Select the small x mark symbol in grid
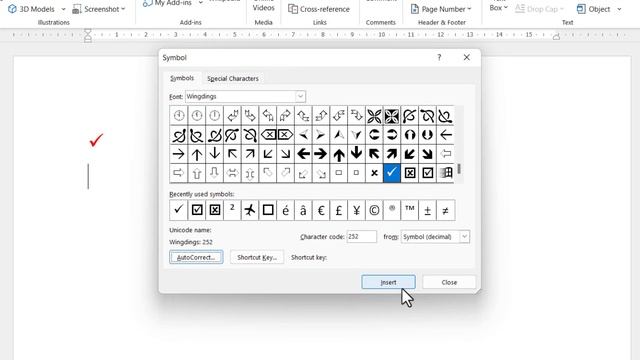Screen dimensions: 640x360 pyautogui.click(x=374, y=173)
